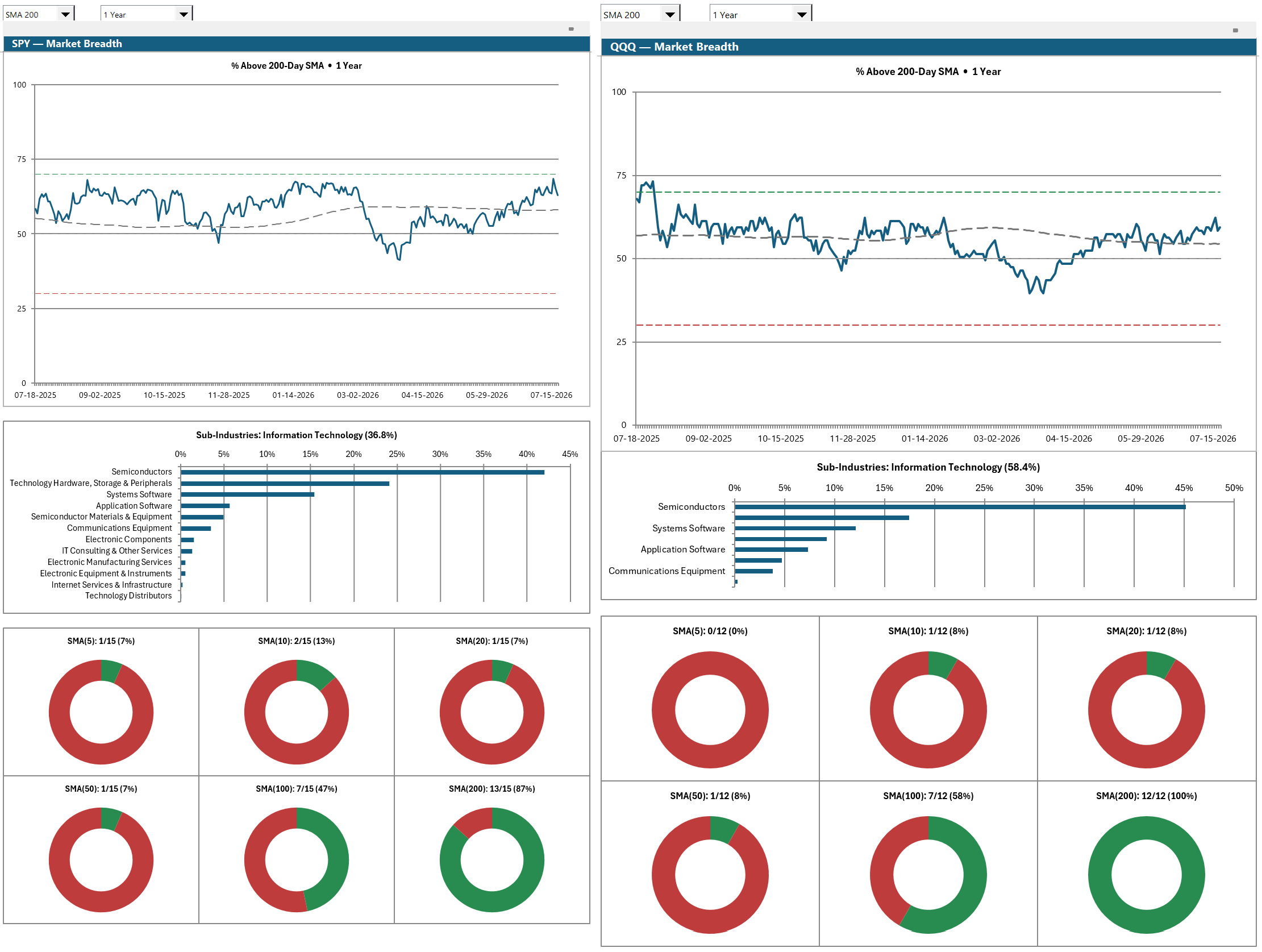Viewport: 1262px width, 952px height.
Task: Select the SMA(20): 1/12 (8%) donut chart
Action: 1147,709
